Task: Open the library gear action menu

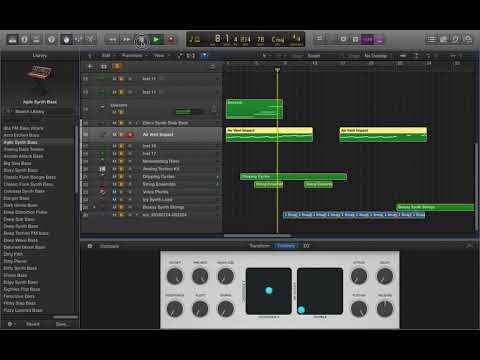Action: [x=11, y=324]
